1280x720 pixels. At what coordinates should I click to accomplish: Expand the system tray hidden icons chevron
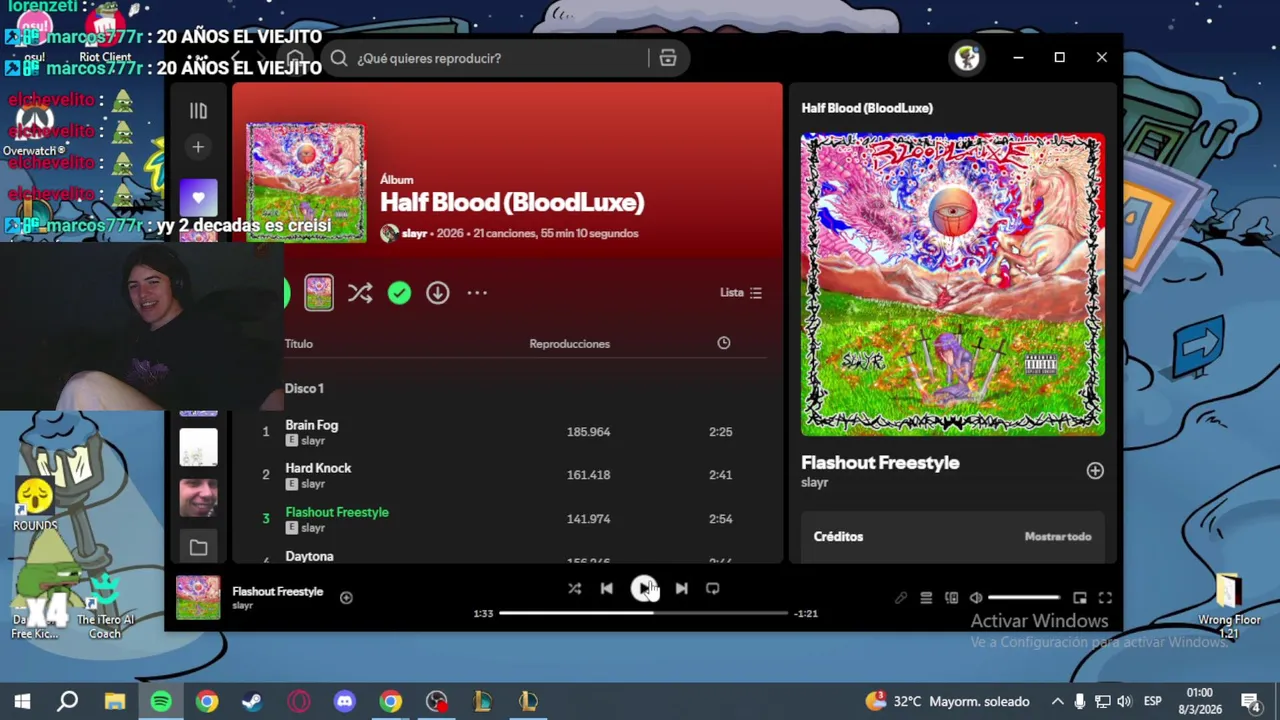(1057, 702)
